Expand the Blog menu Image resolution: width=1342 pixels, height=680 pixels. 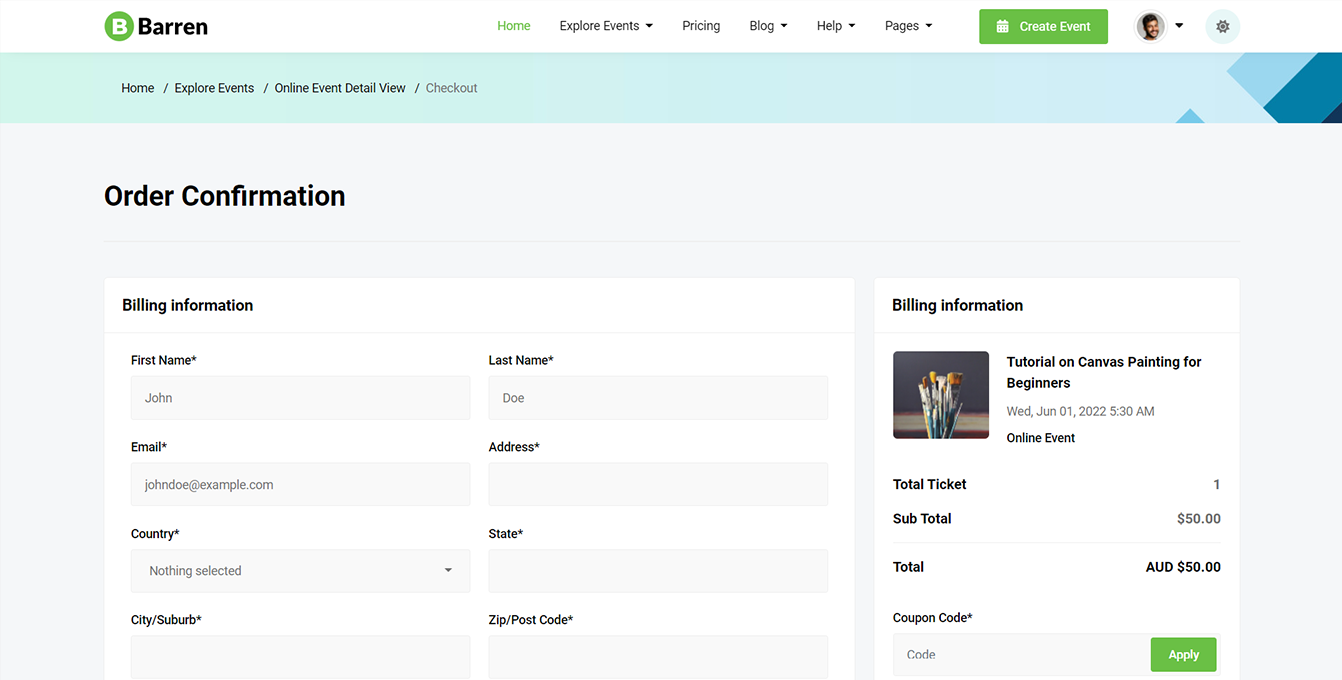768,26
